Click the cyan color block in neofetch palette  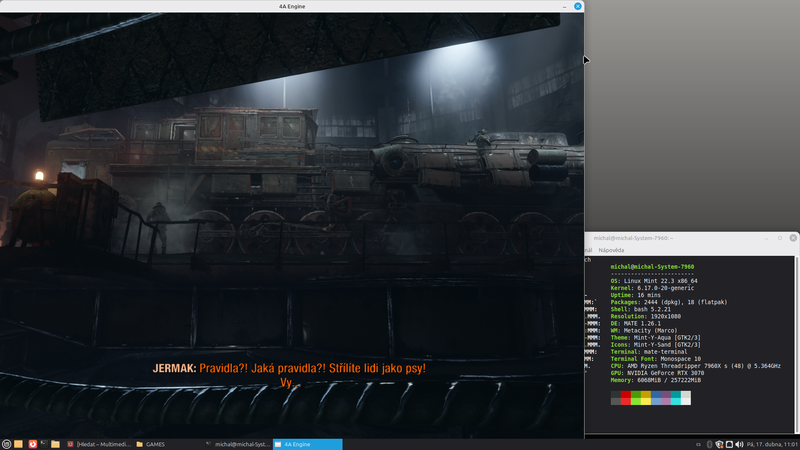676,398
